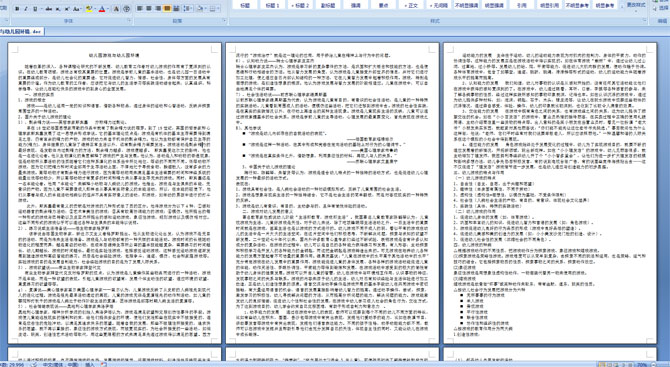Select the highlighted justify alignment icon

(x=167, y=9)
